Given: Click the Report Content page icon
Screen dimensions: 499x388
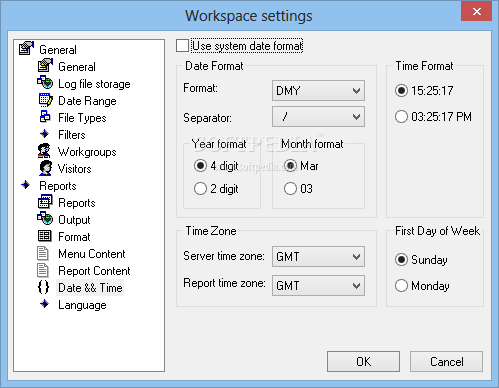Looking at the screenshot, I should pos(43,270).
